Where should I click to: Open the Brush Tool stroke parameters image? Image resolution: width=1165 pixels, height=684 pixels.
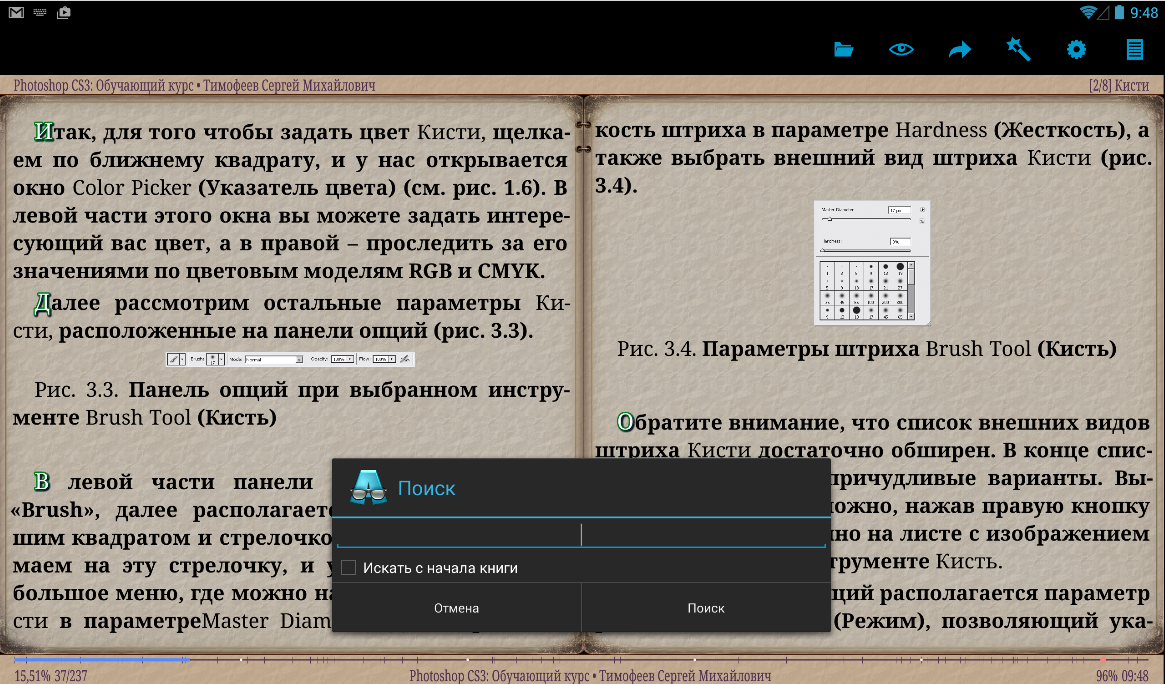pyautogui.click(x=872, y=263)
